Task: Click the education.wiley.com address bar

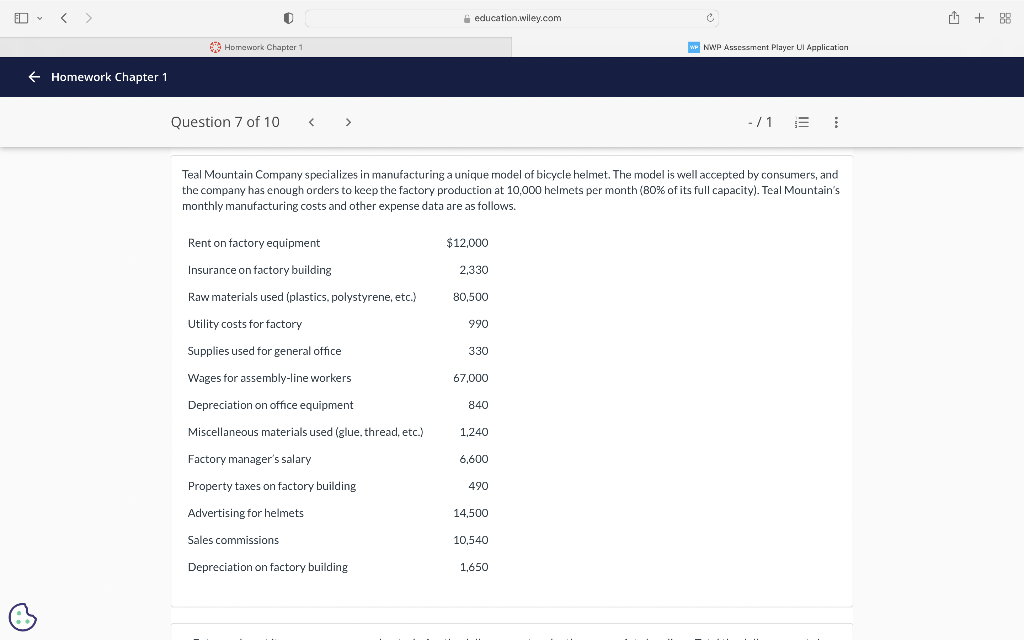Action: pos(511,18)
